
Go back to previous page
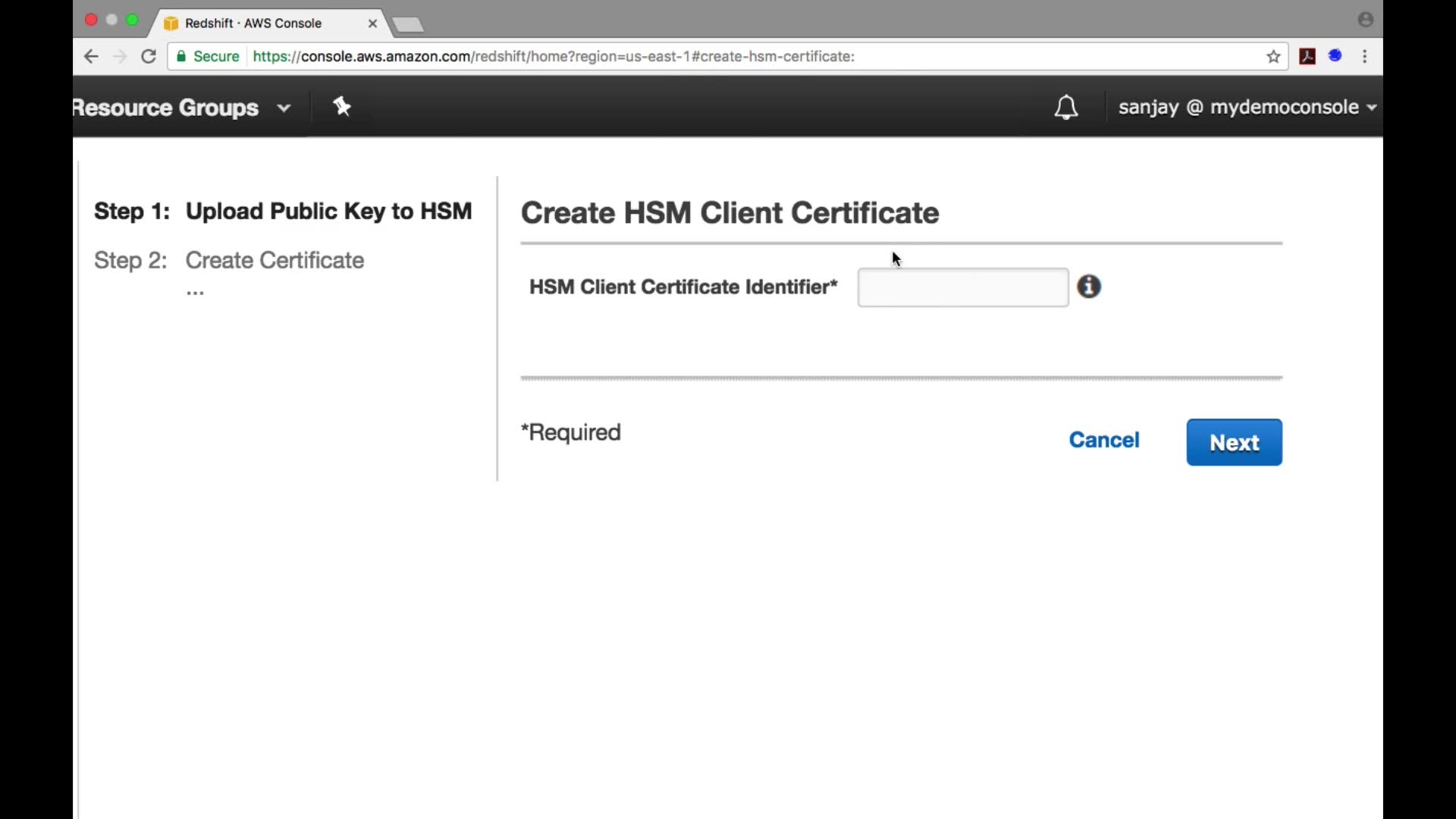click(x=91, y=57)
